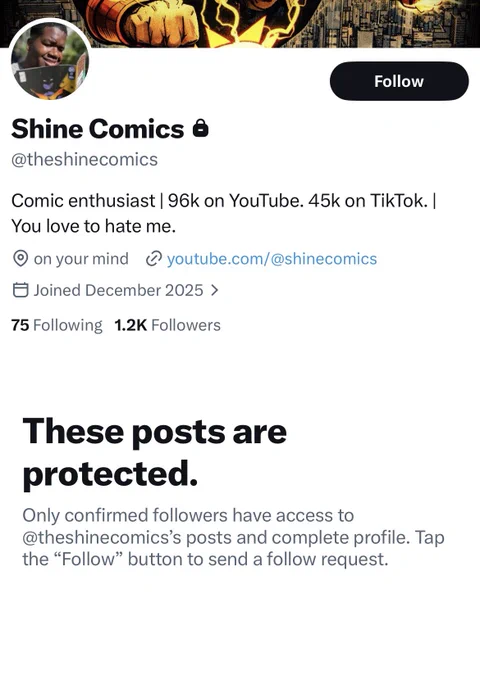Click the '1.2K' follower count number
Viewport: 480px width, 680px height.
click(131, 325)
